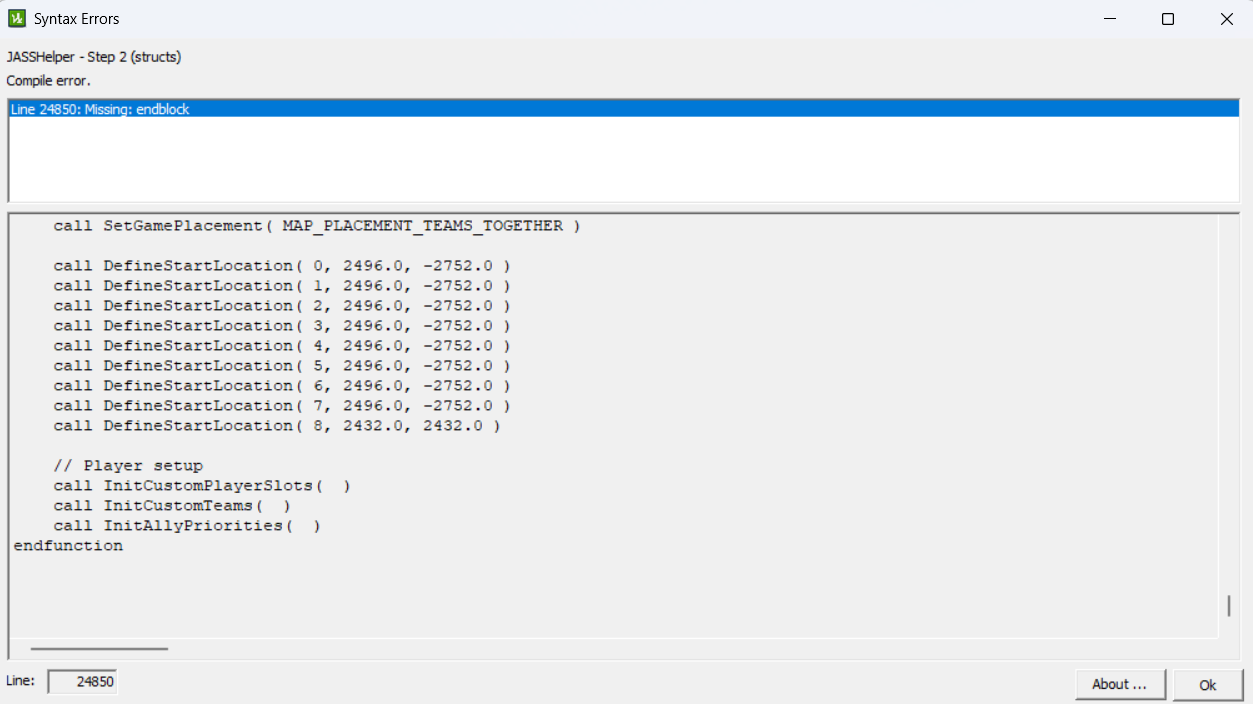
Task: Click the endfunction line
Action: (68, 546)
